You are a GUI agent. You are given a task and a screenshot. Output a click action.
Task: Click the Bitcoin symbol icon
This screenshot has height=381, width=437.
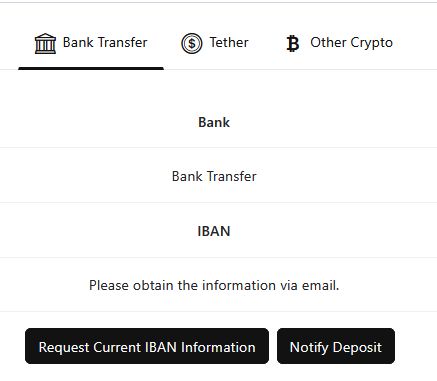tap(293, 44)
